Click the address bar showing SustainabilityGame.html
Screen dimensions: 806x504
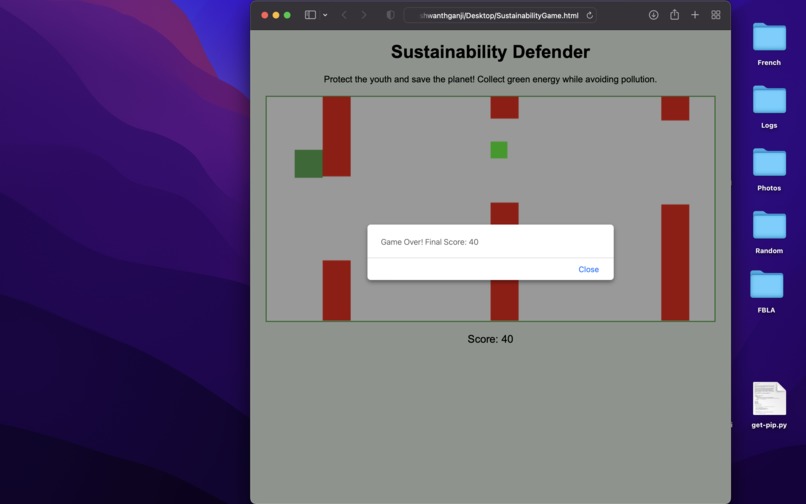pyautogui.click(x=500, y=15)
